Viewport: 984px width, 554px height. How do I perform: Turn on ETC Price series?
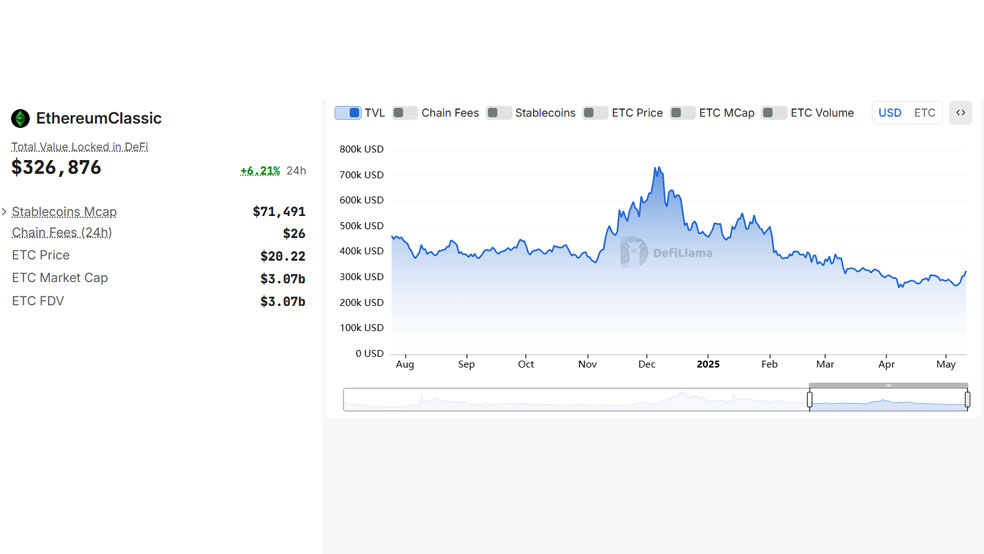point(595,113)
